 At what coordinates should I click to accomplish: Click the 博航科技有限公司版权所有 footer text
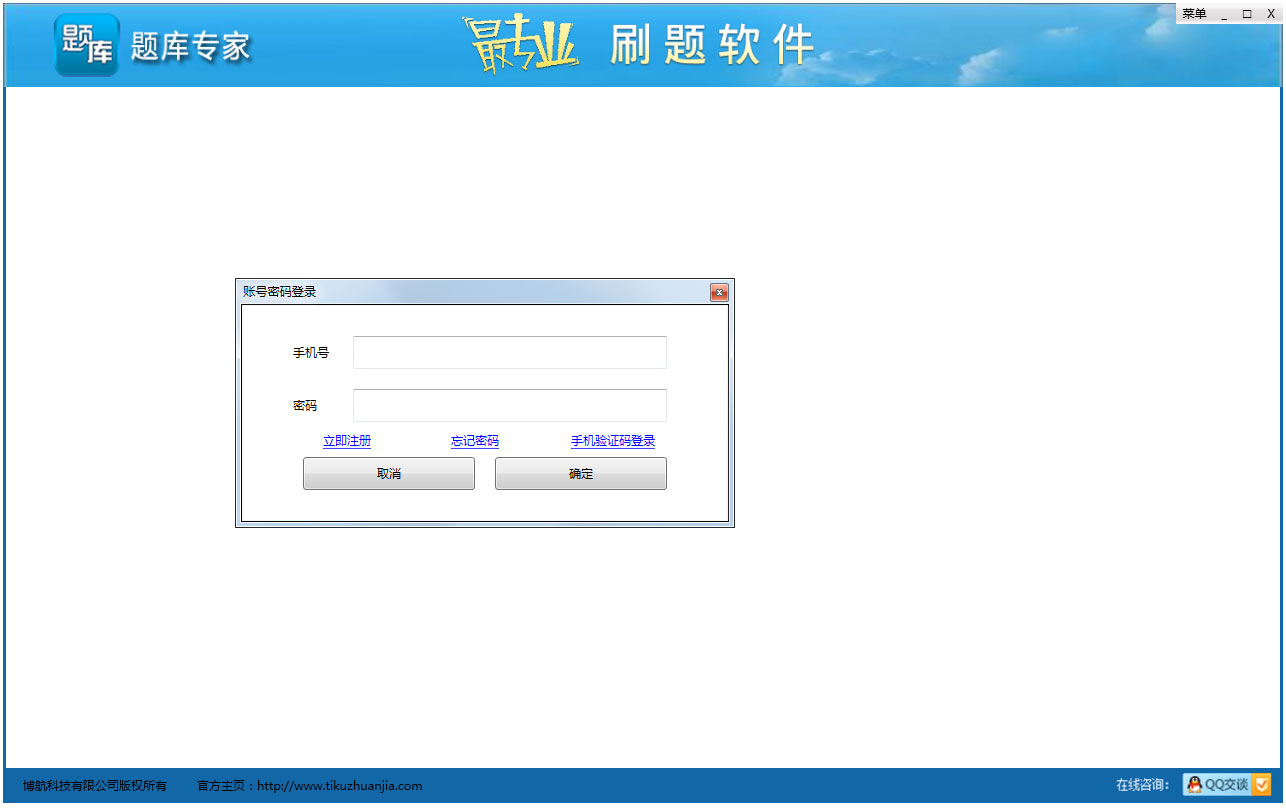pyautogui.click(x=95, y=786)
